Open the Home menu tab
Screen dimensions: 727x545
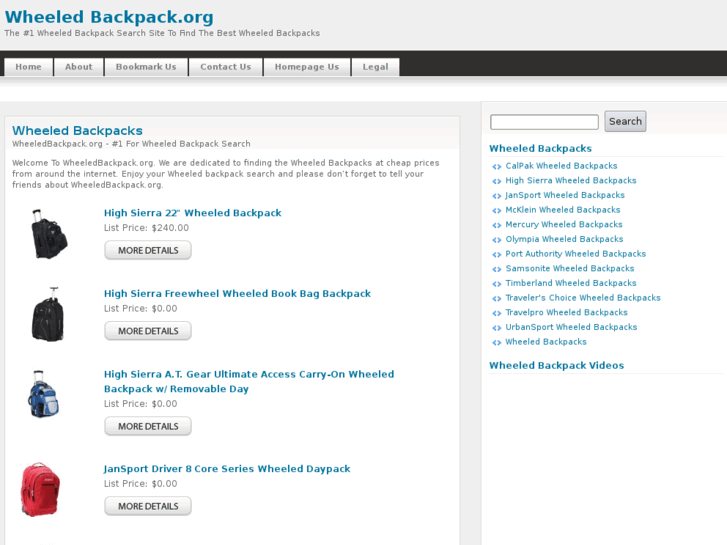(28, 67)
